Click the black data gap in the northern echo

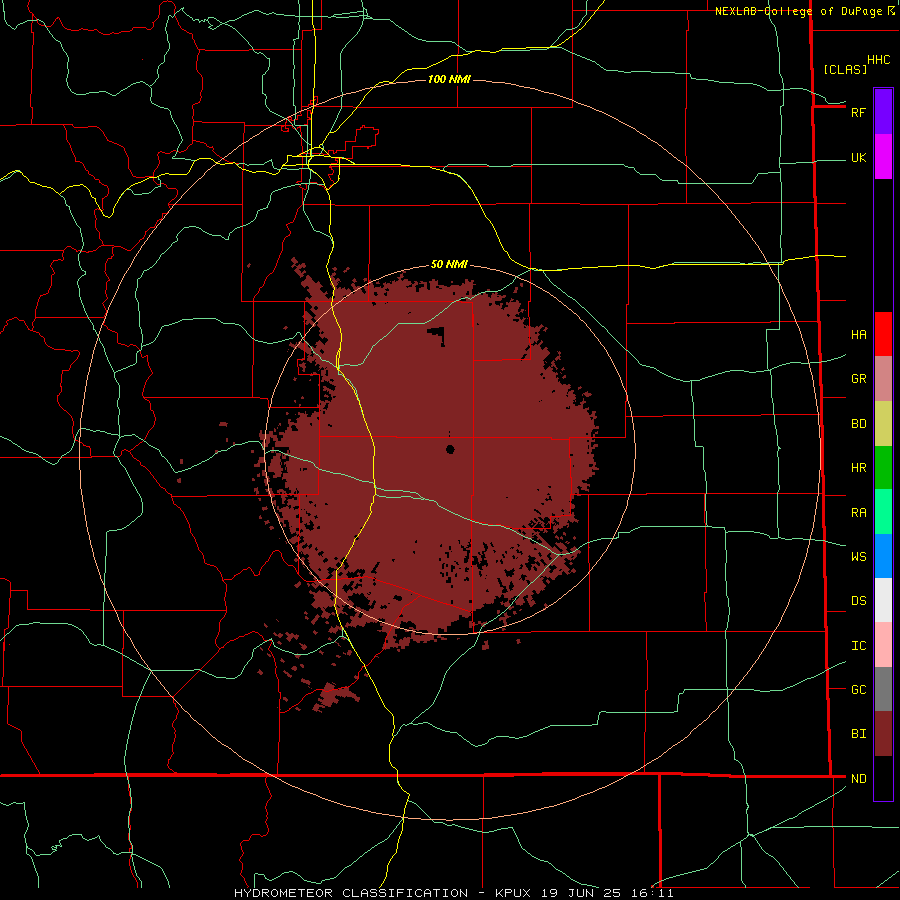click(438, 335)
